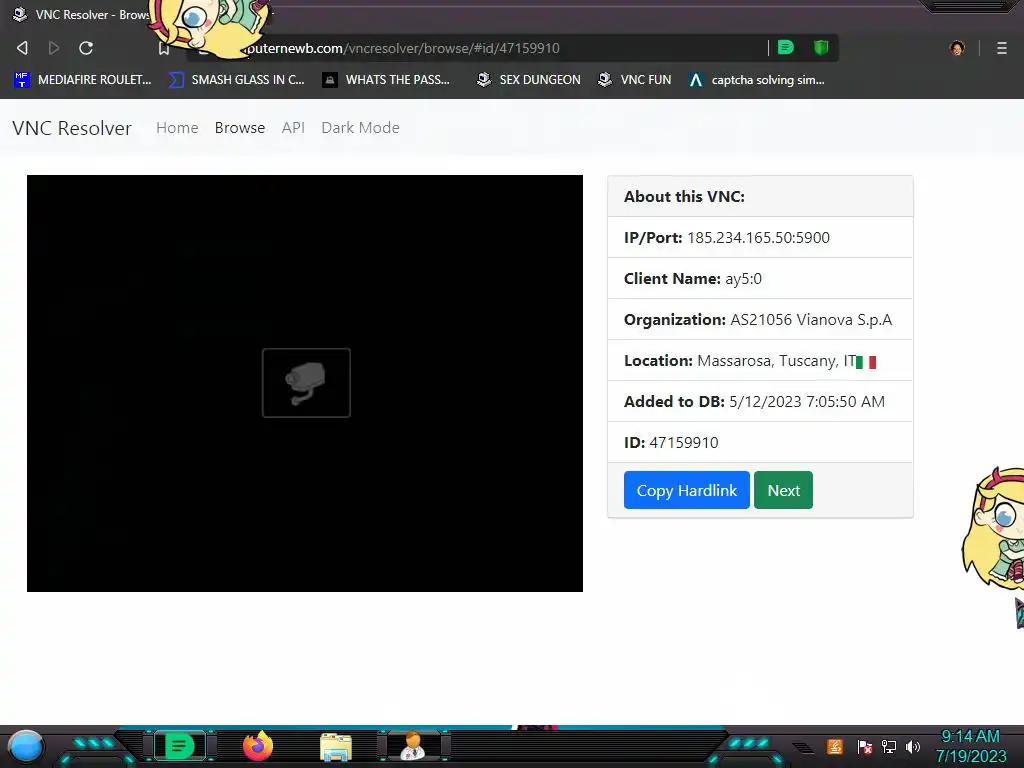
Task: Click the Location Massarosa, Tuscany row
Action: point(760,360)
